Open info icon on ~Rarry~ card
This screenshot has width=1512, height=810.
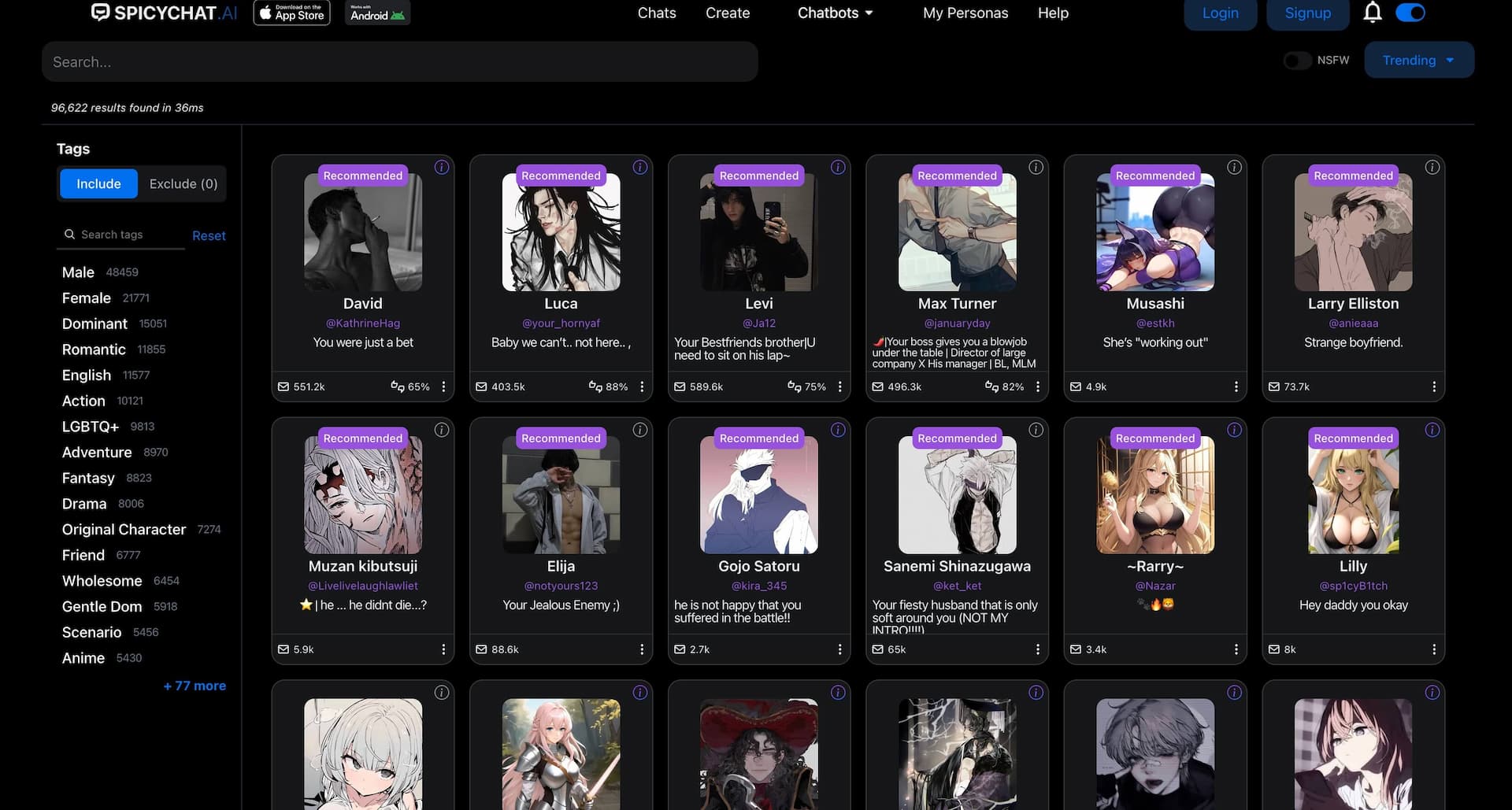[x=1234, y=430]
